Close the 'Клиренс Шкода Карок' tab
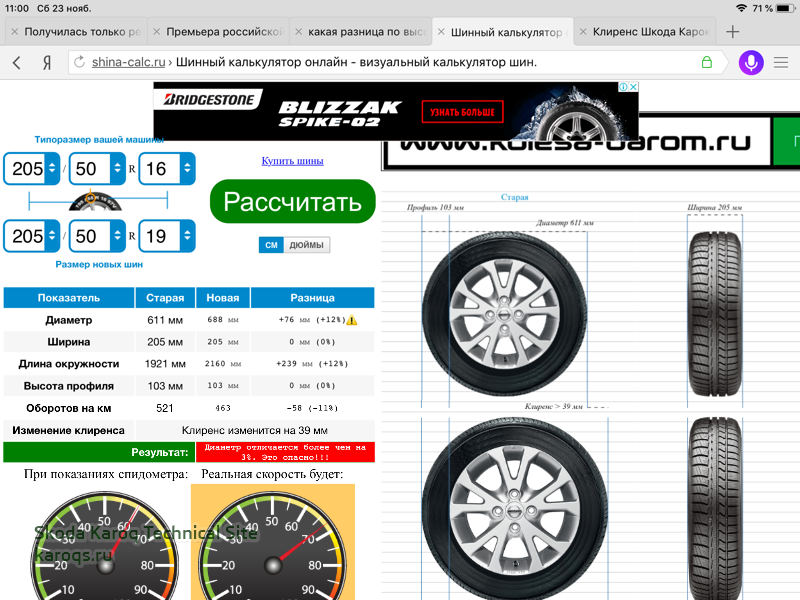Viewport: 800px width, 600px height. 583,32
